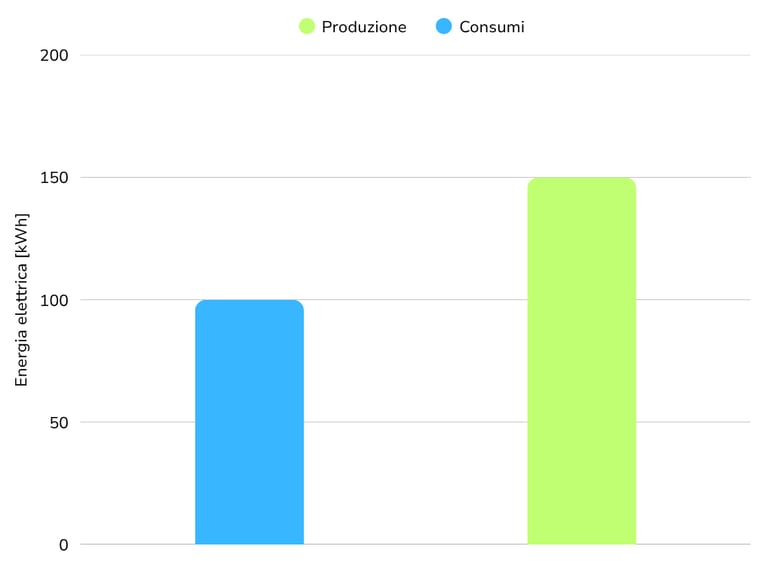This screenshot has width=768, height=561.
Task: Click the Consumi legend label text
Action: 492,27
